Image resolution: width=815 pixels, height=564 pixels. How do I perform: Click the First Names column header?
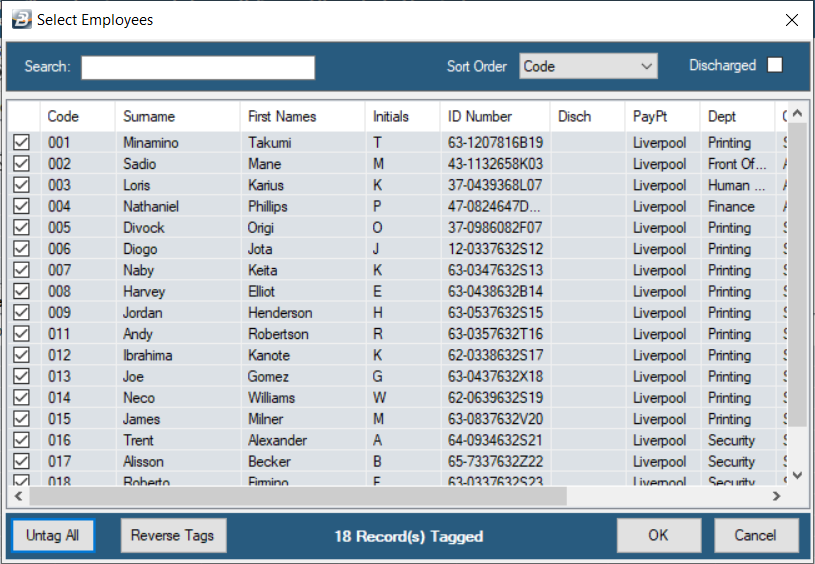303,116
